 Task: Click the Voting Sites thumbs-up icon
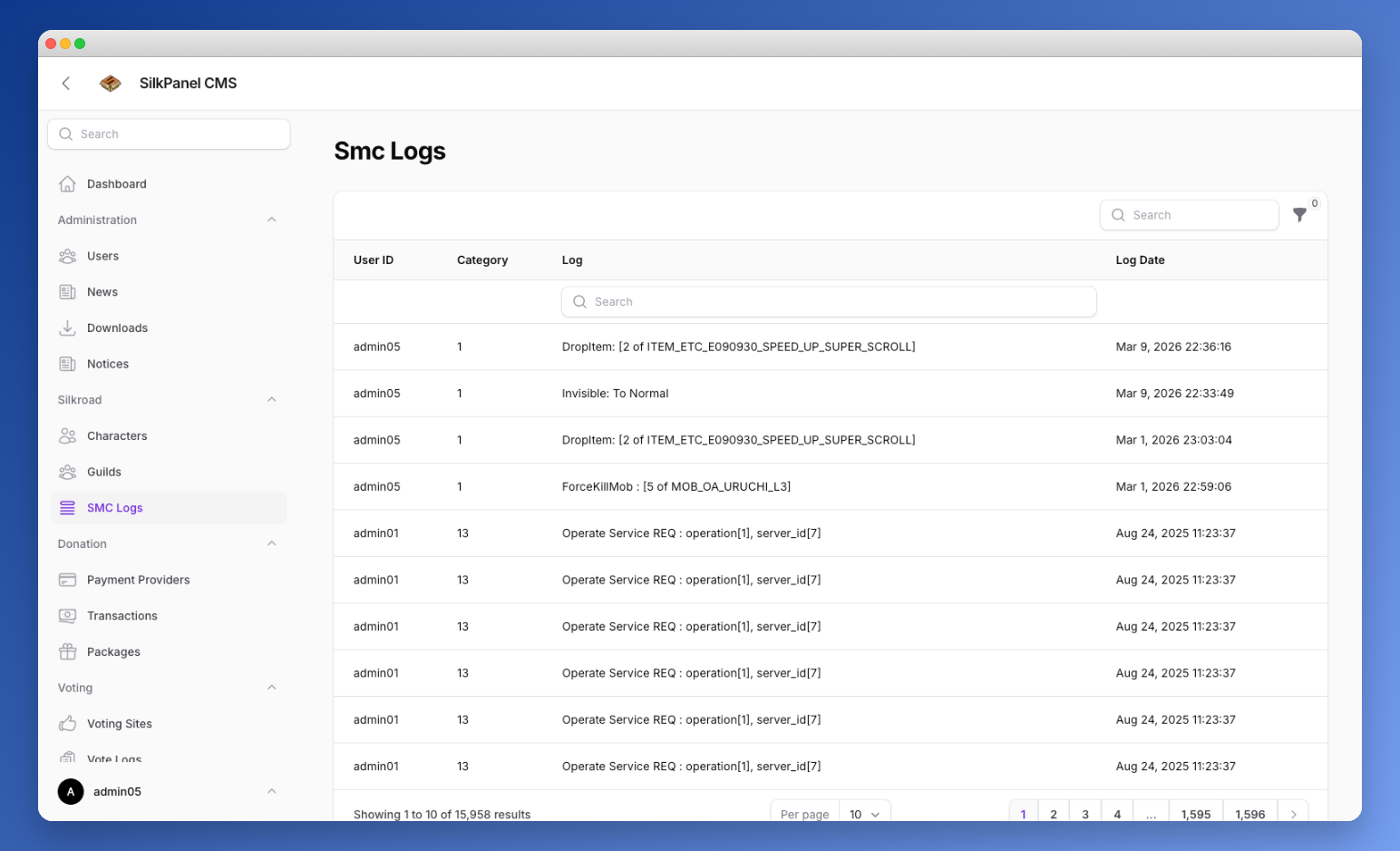coord(67,724)
